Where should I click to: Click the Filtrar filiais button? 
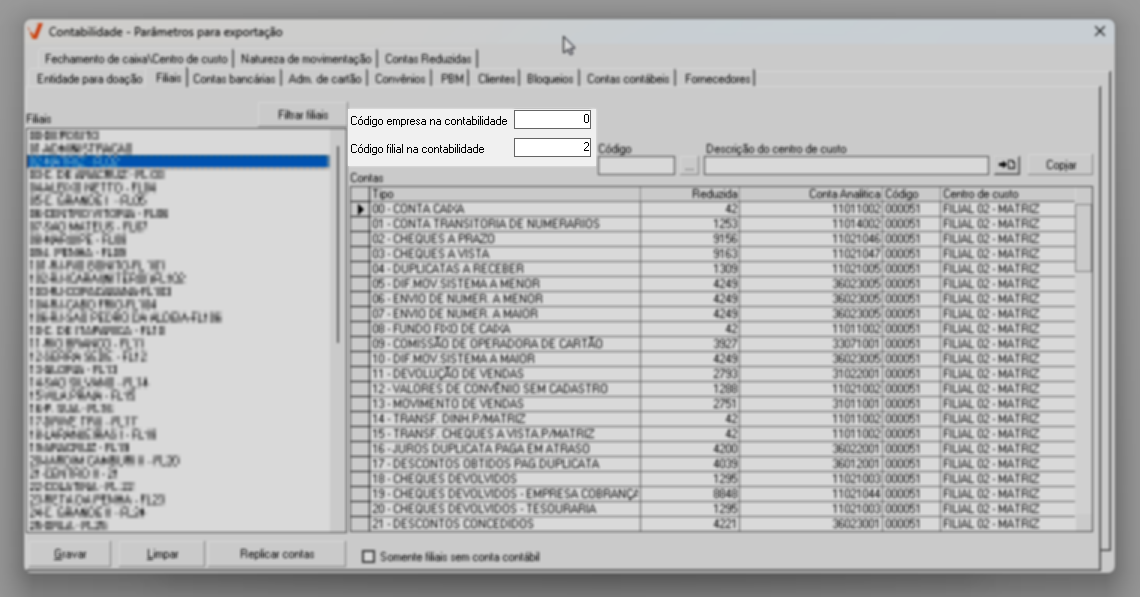click(303, 115)
